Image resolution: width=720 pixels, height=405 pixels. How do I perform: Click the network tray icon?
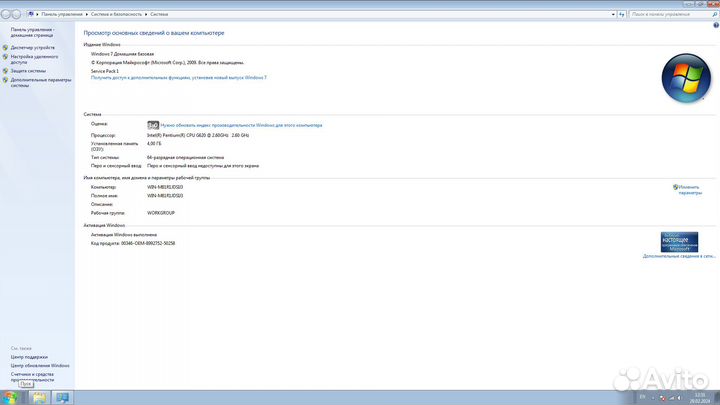coord(671,398)
